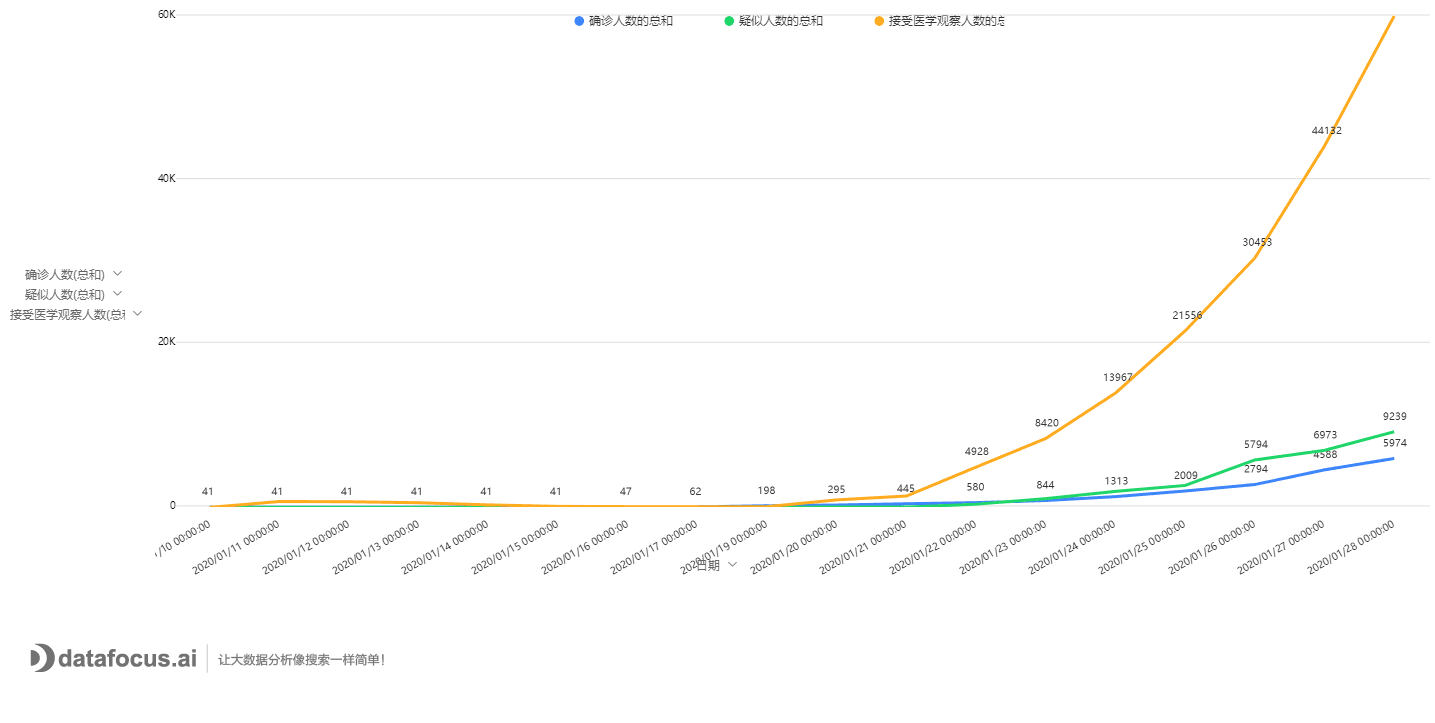Click the datafocus.ai D logo icon

(x=42, y=658)
